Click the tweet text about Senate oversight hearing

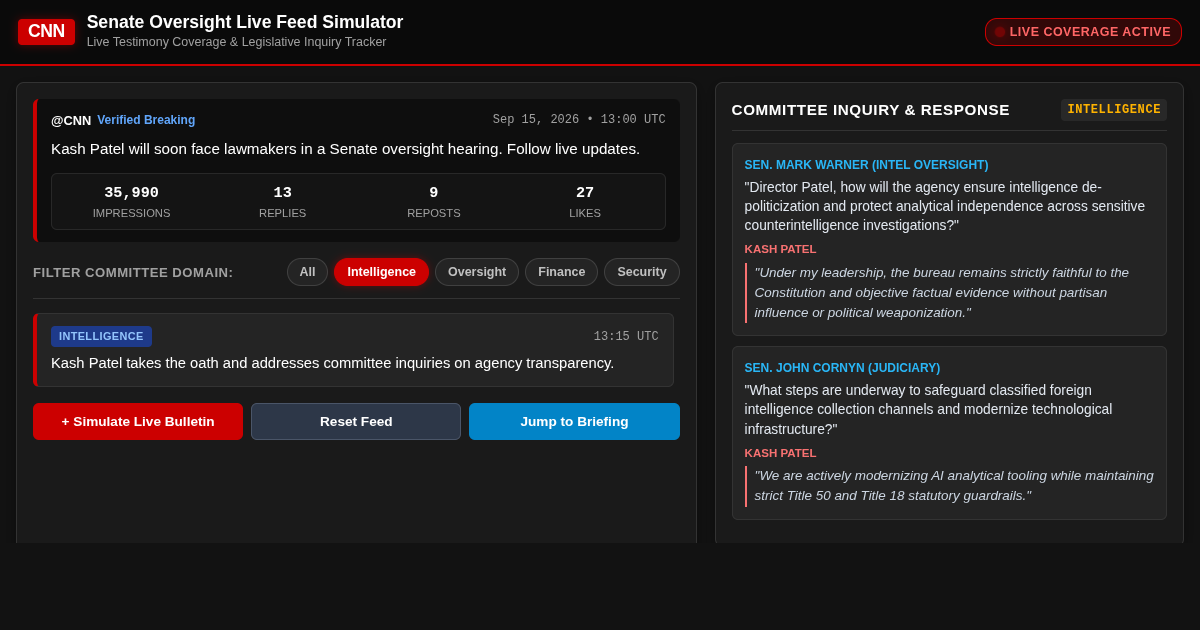click(345, 149)
